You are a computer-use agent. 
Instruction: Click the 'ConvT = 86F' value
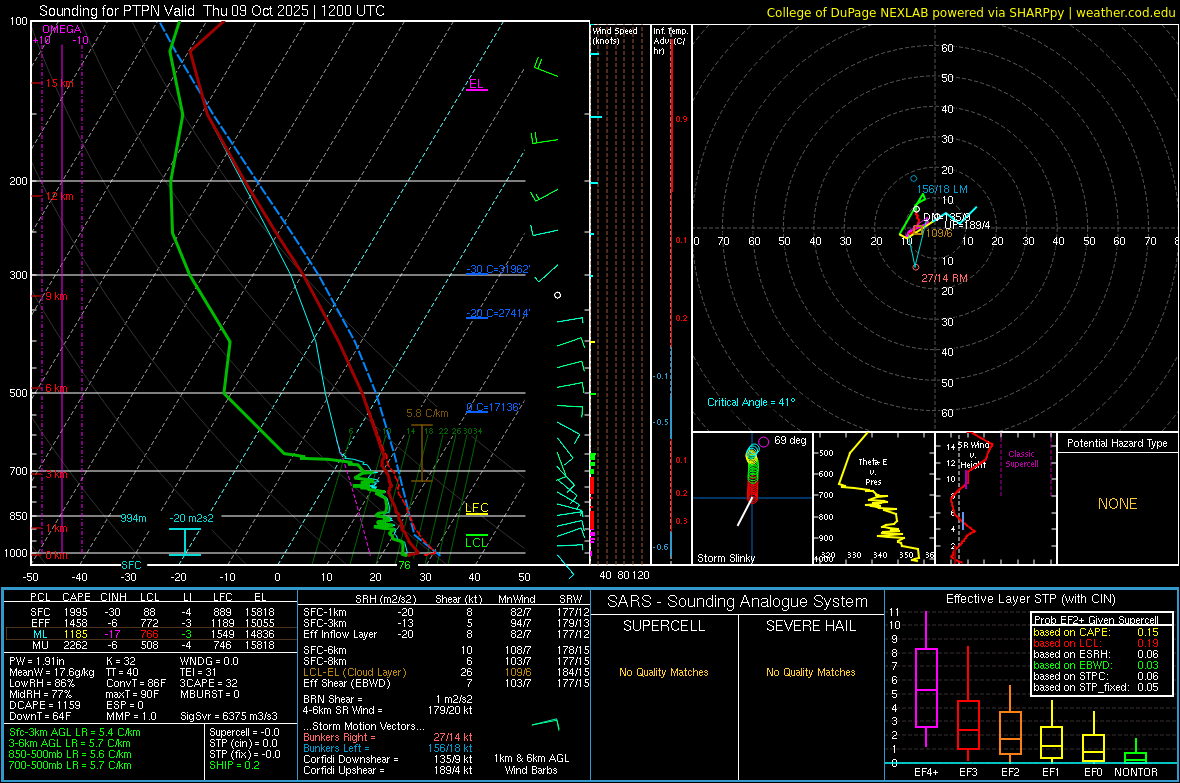coord(135,684)
